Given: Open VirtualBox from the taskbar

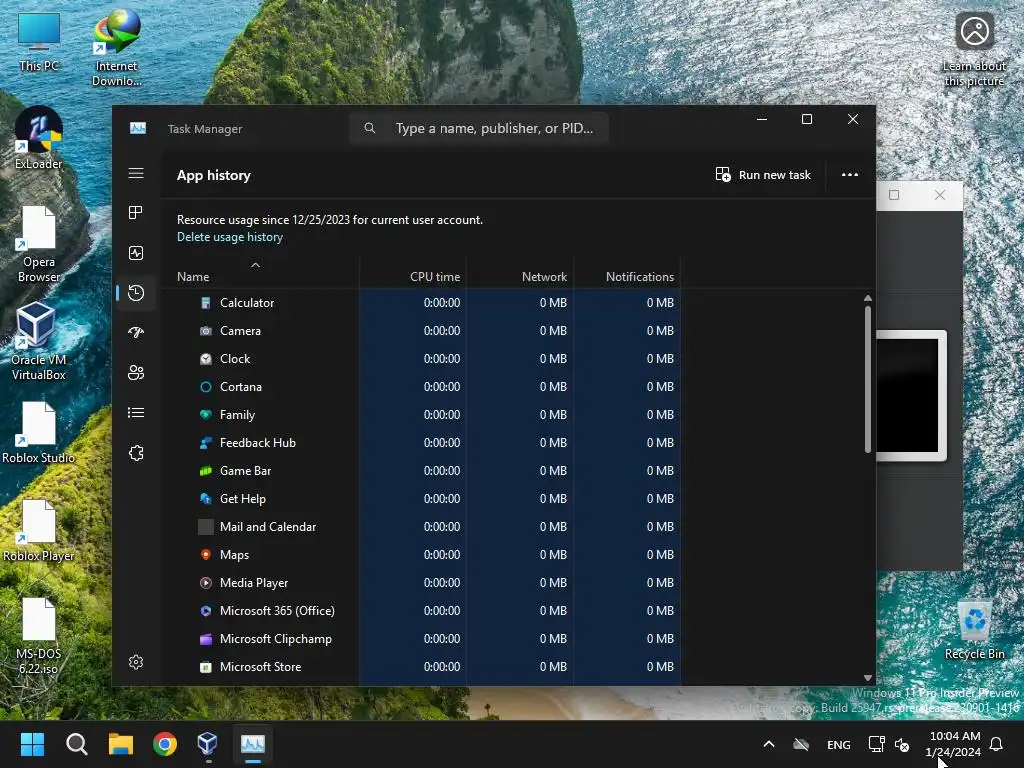Looking at the screenshot, I should pos(208,744).
